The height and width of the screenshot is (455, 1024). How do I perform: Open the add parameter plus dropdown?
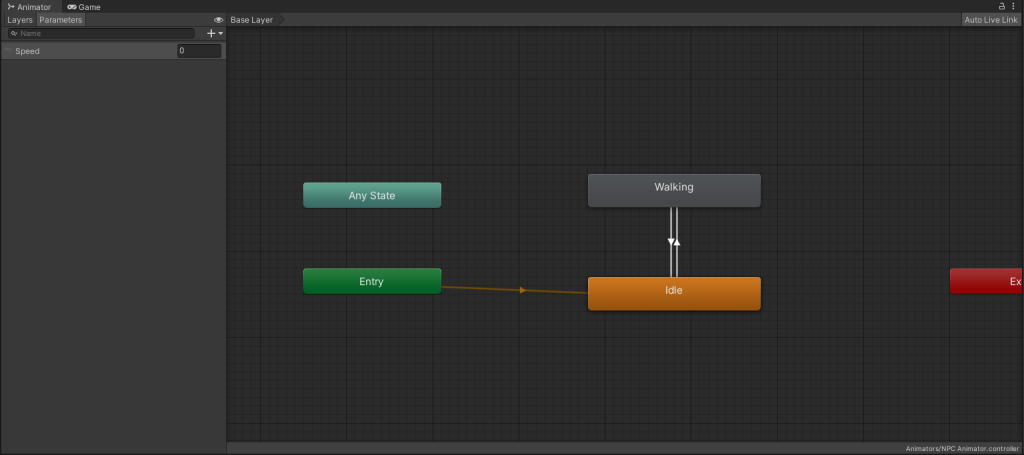tap(215, 33)
